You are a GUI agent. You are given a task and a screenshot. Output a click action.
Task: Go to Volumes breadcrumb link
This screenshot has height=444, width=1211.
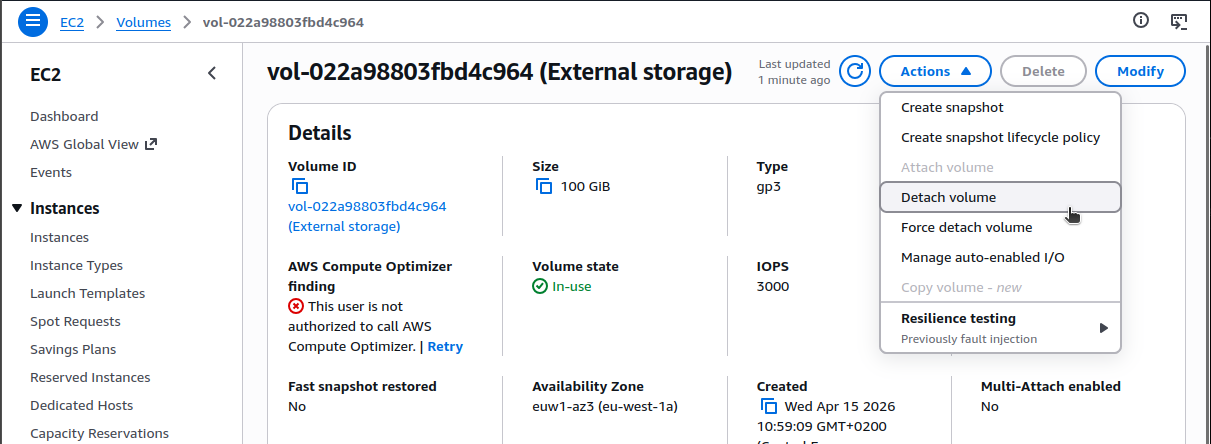point(143,22)
